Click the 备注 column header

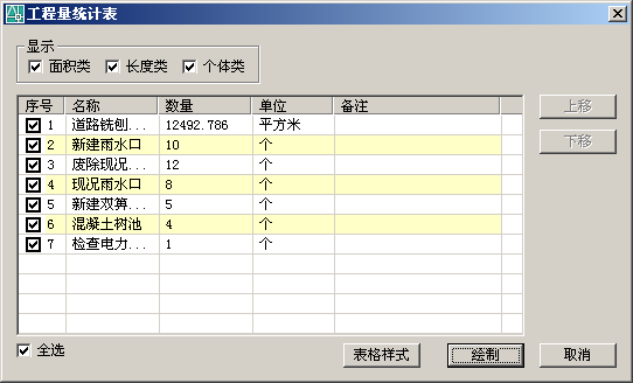(416, 106)
